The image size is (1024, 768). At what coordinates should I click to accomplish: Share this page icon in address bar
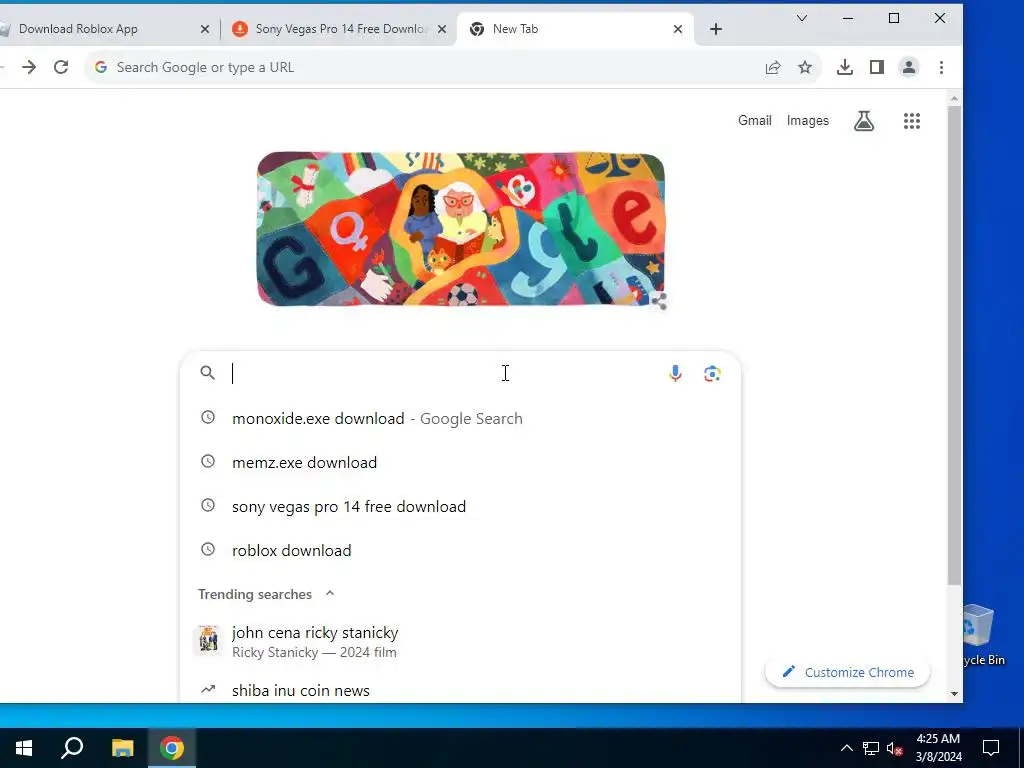tap(773, 67)
